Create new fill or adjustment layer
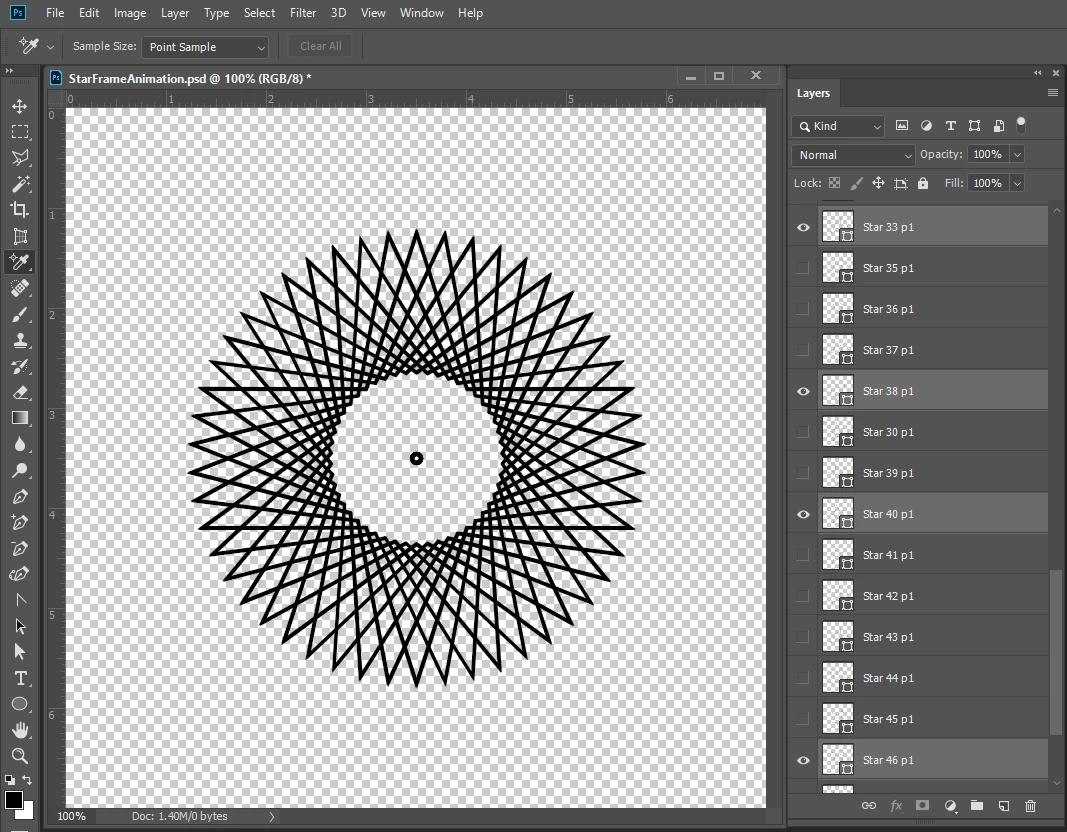The image size is (1067, 832). tap(951, 805)
